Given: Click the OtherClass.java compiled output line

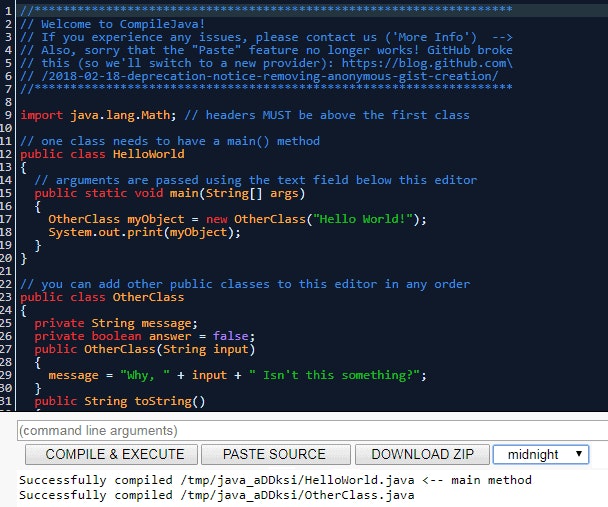Looking at the screenshot, I should click(x=217, y=495).
